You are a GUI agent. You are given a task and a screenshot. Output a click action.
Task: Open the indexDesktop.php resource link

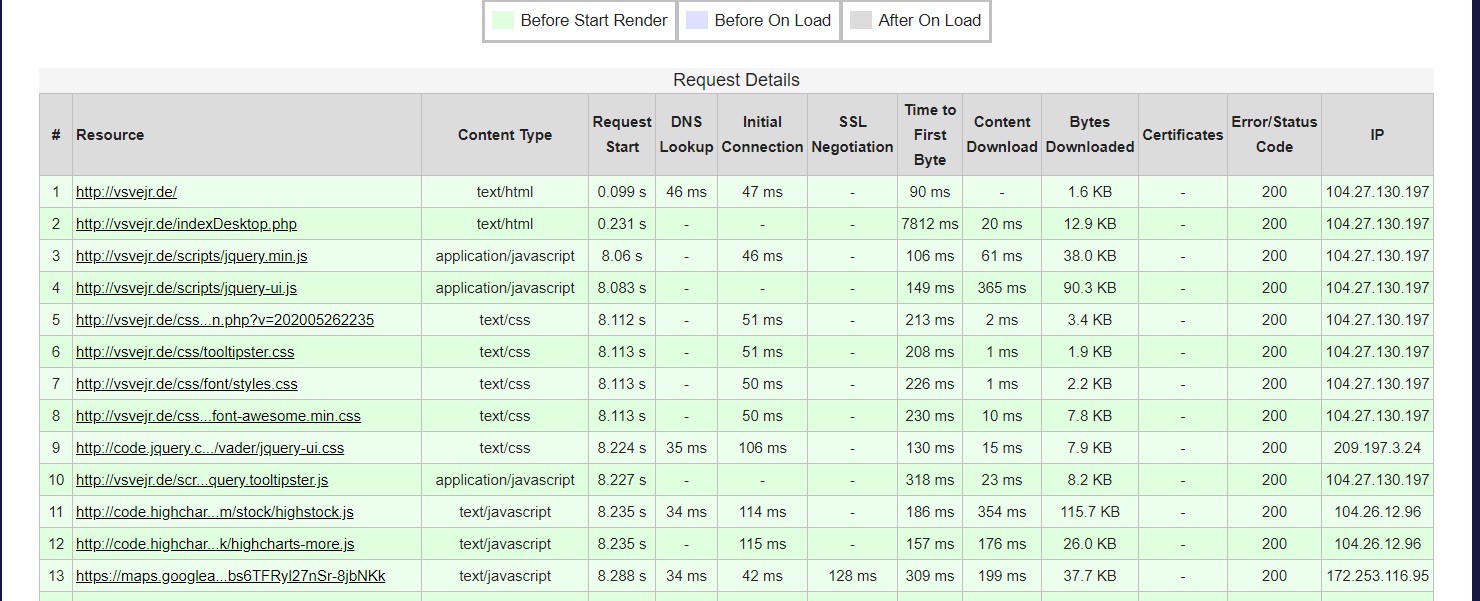186,224
